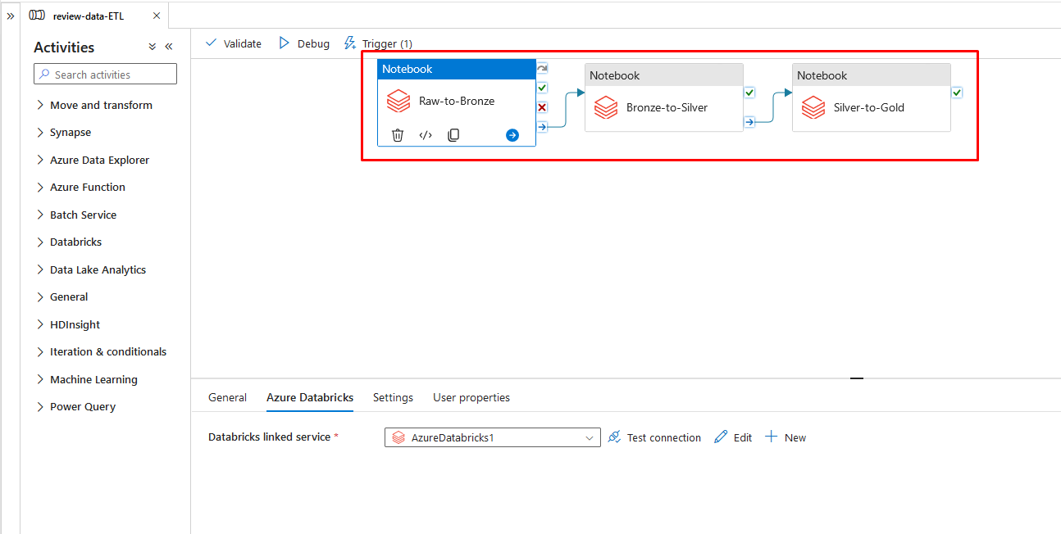Switch to the Settings tab

pos(393,397)
